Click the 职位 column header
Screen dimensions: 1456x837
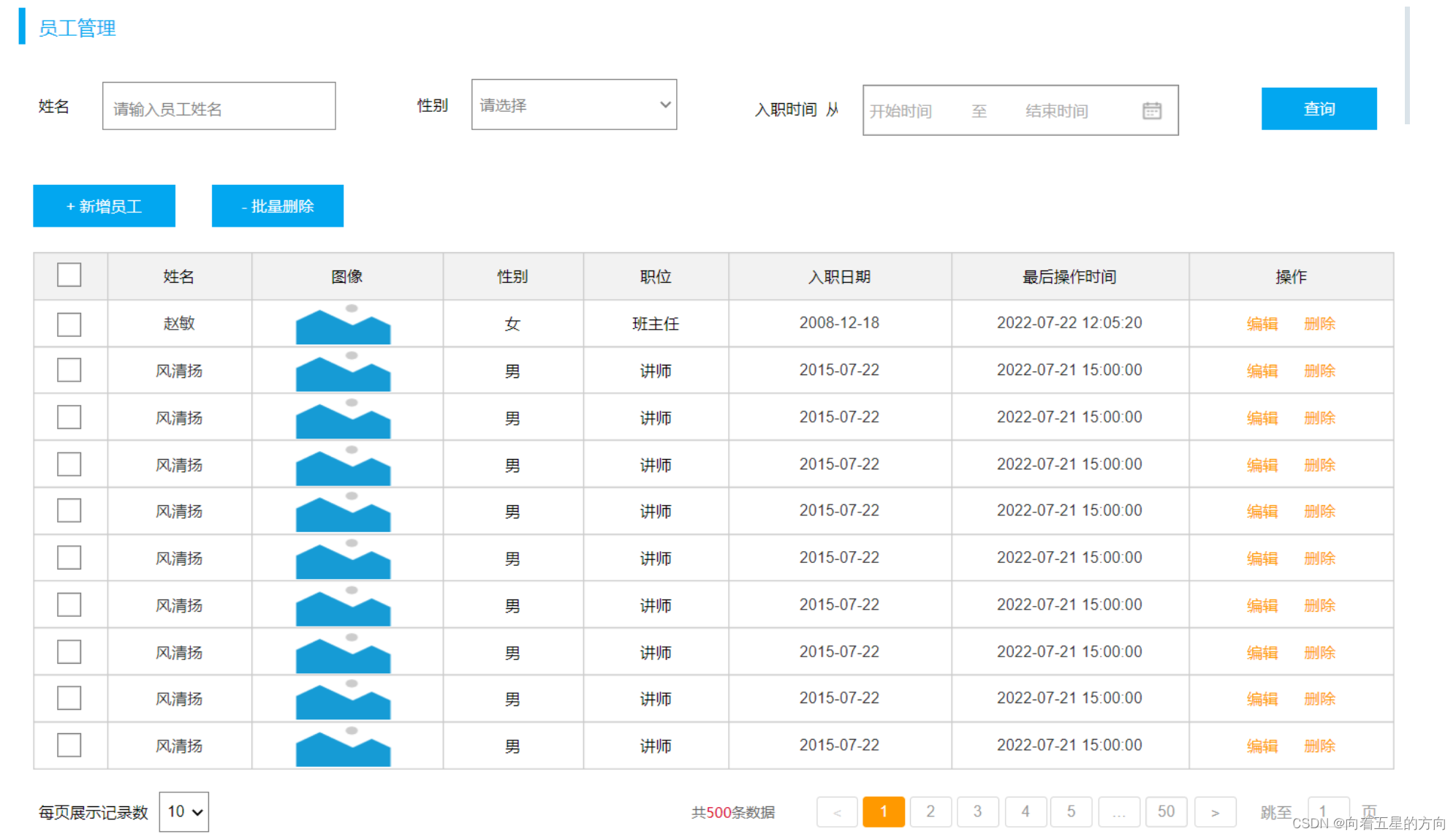point(656,276)
